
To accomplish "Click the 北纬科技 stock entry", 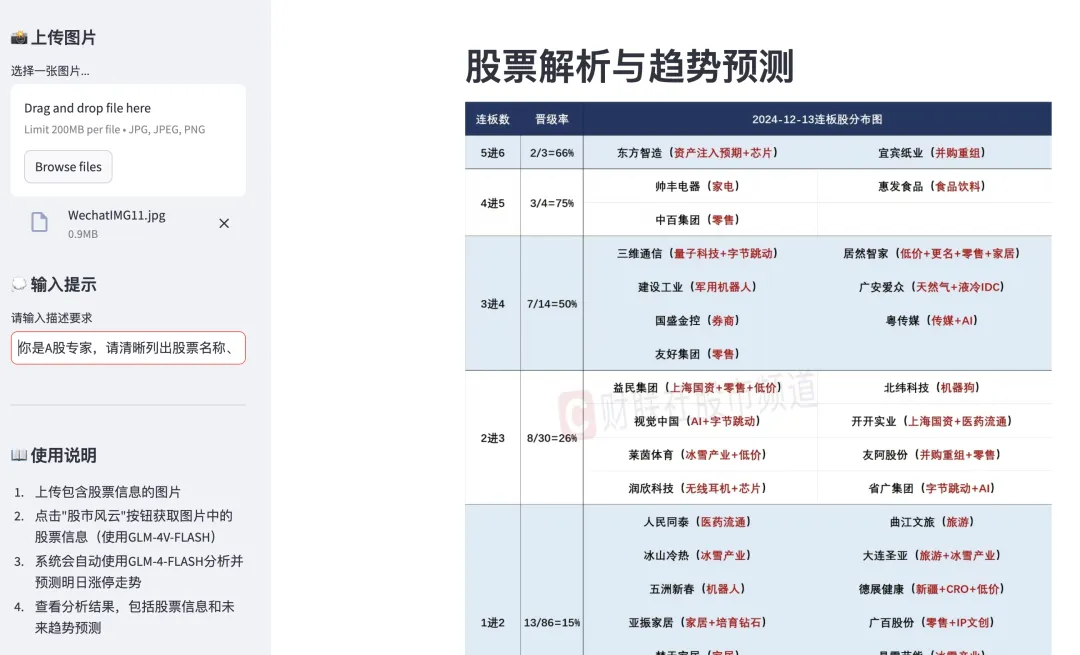I will coord(932,388).
